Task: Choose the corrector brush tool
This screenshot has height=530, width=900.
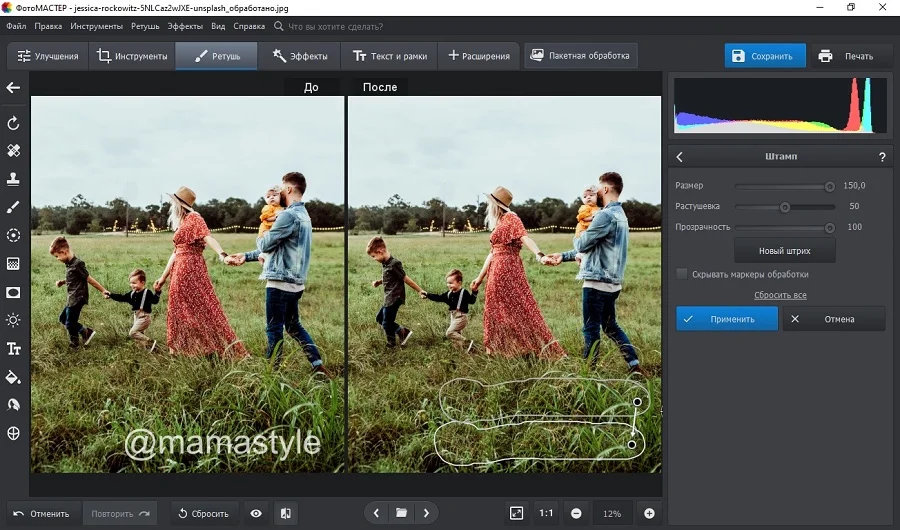Action: click(x=14, y=207)
